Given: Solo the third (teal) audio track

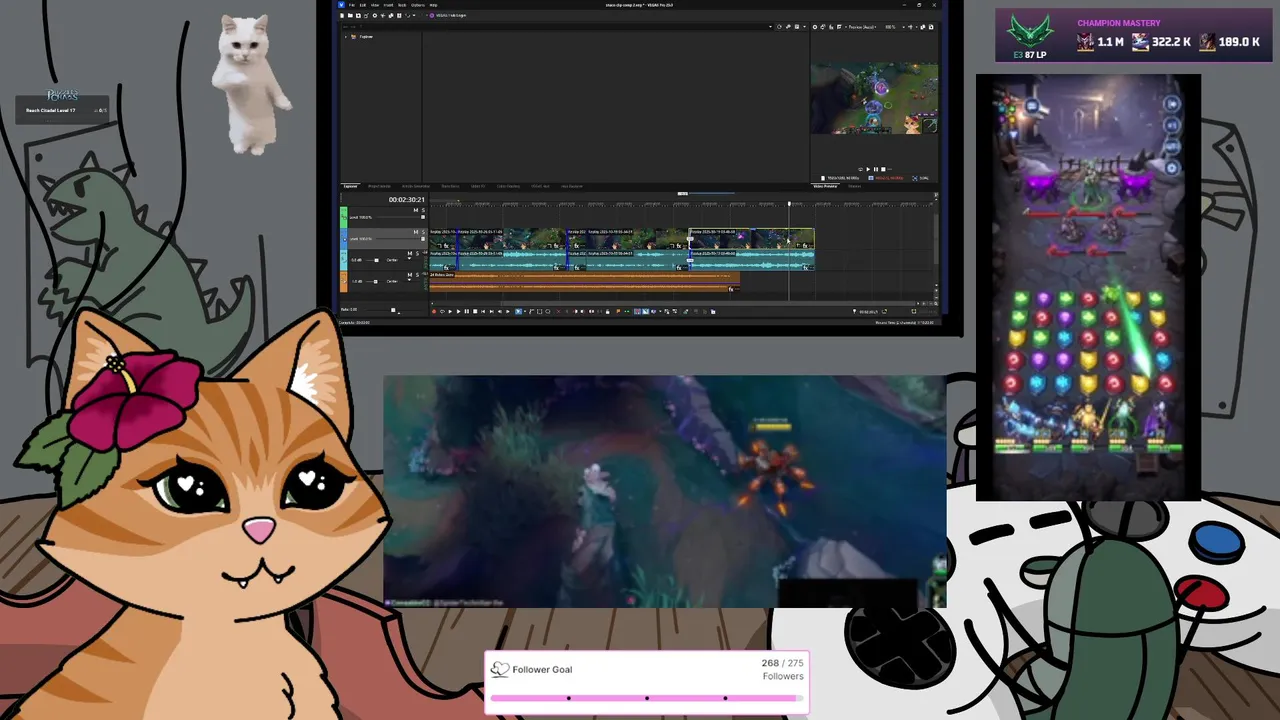Looking at the screenshot, I should (417, 253).
